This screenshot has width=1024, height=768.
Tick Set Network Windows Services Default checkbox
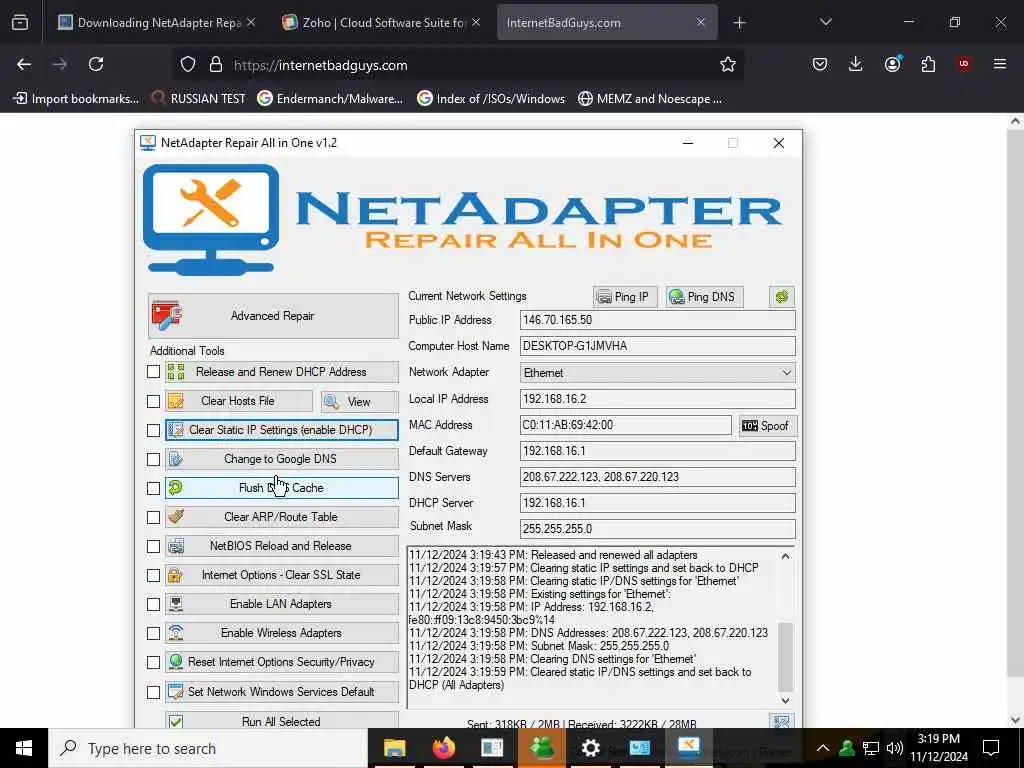153,692
